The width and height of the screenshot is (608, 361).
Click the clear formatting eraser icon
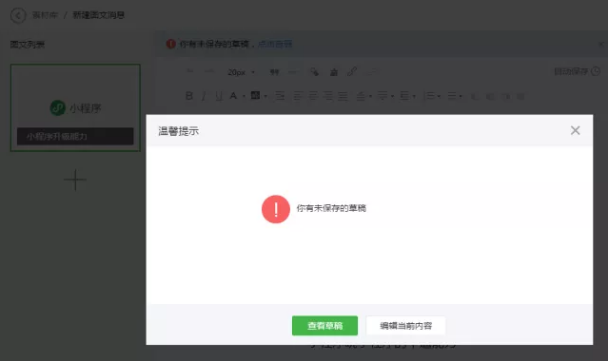(333, 72)
